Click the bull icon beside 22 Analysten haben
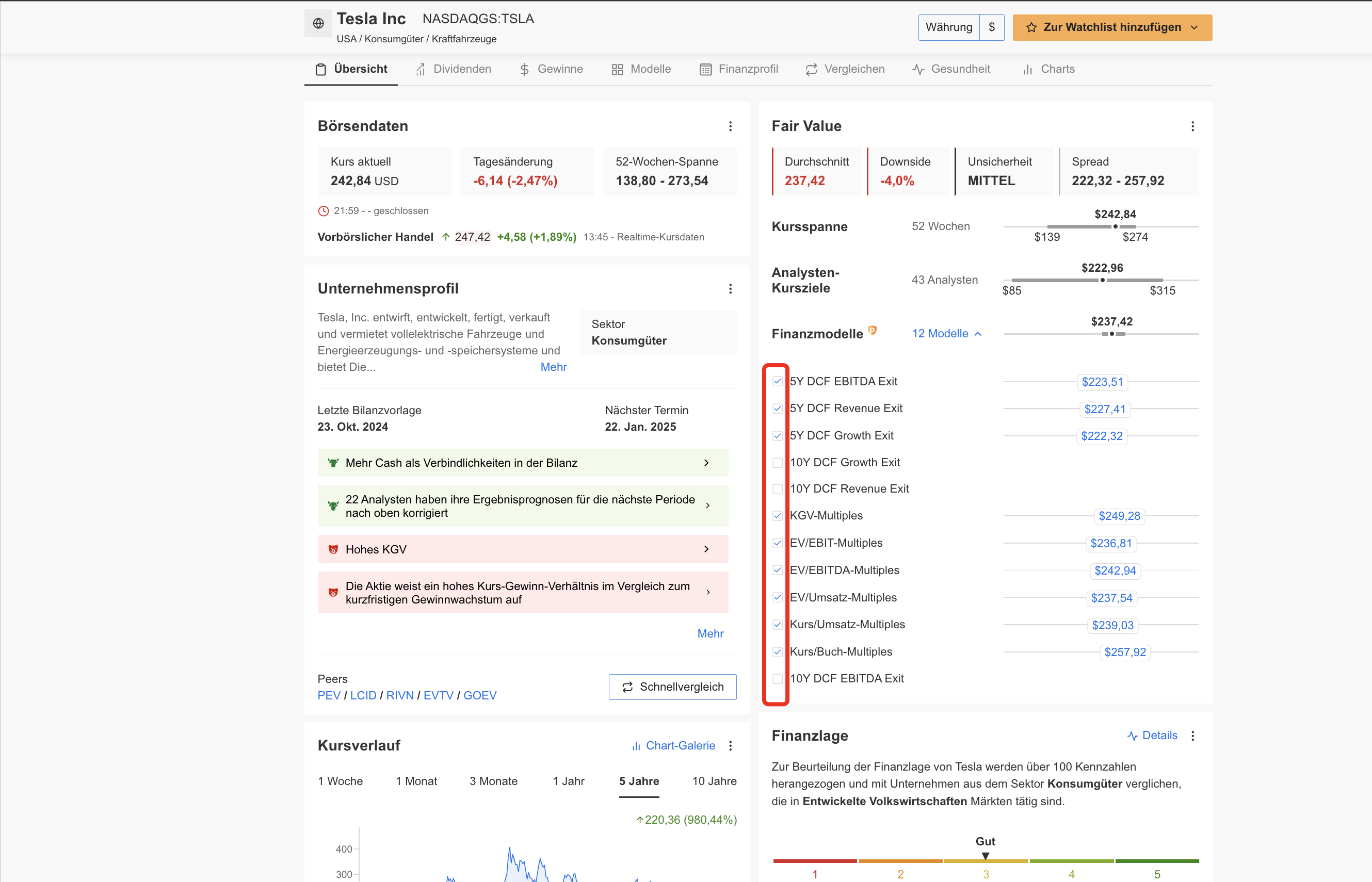 [333, 505]
